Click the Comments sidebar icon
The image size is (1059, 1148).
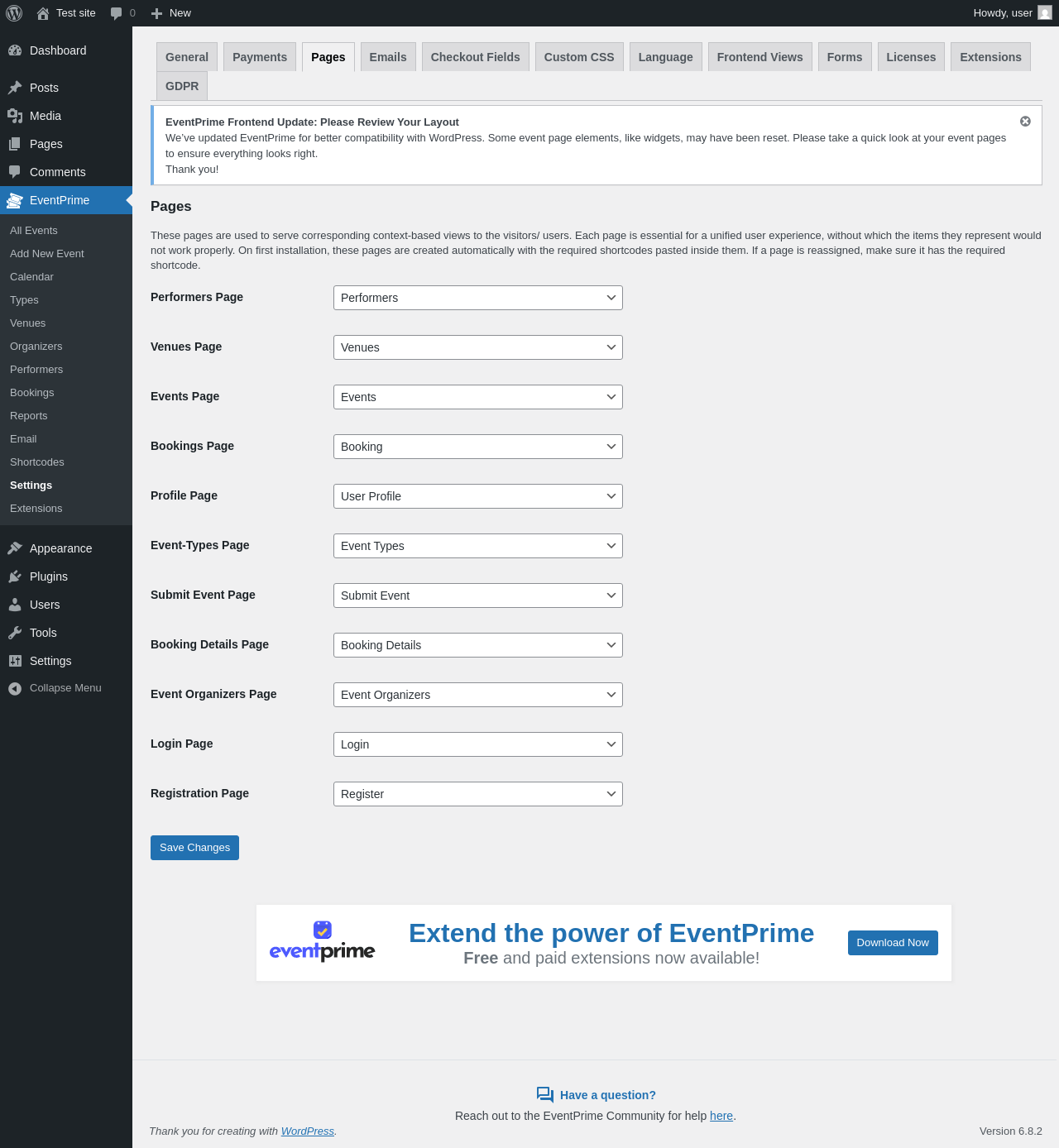click(x=15, y=172)
